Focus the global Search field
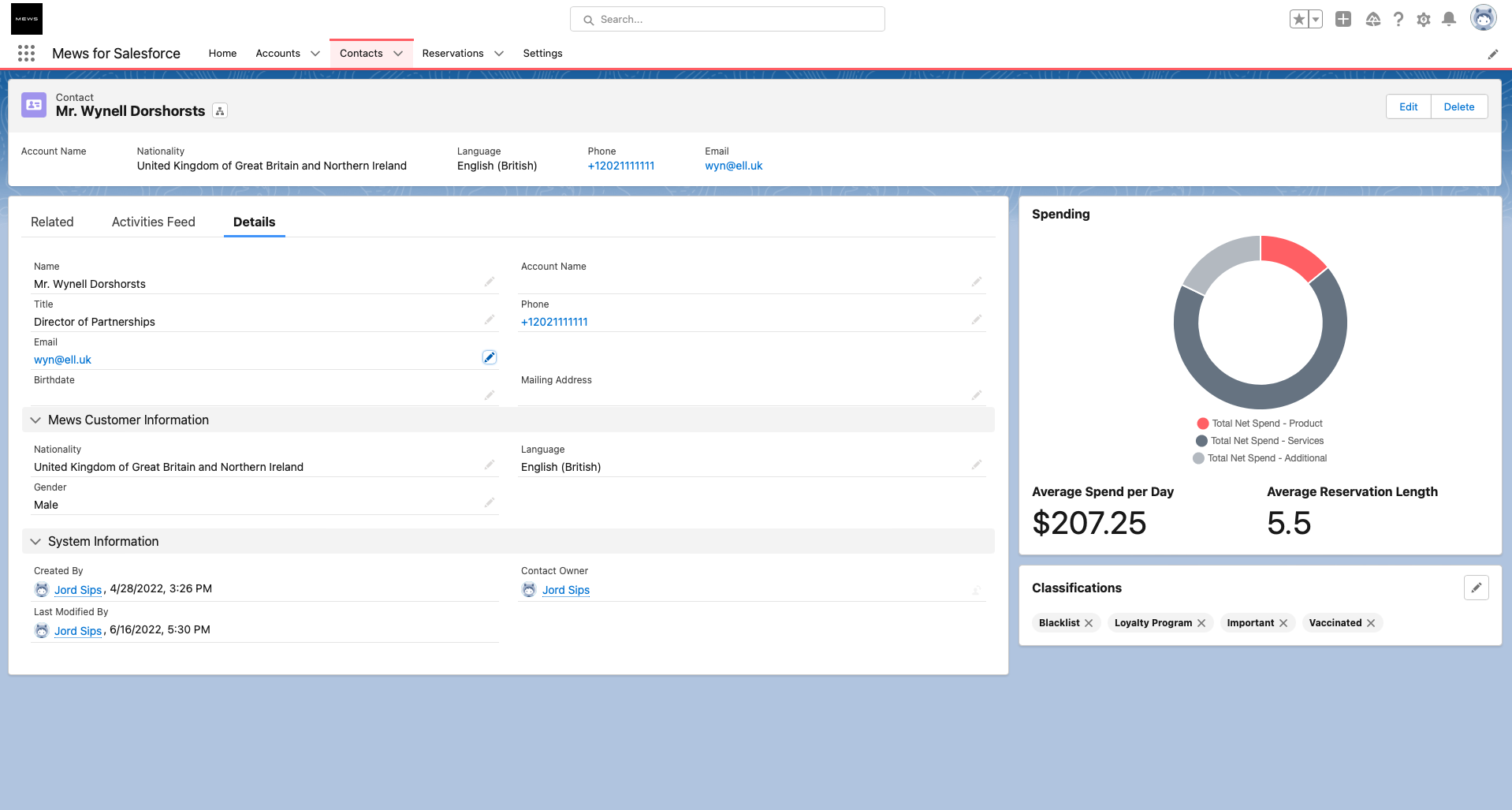Screen dimensions: 1512x810 tap(727, 19)
